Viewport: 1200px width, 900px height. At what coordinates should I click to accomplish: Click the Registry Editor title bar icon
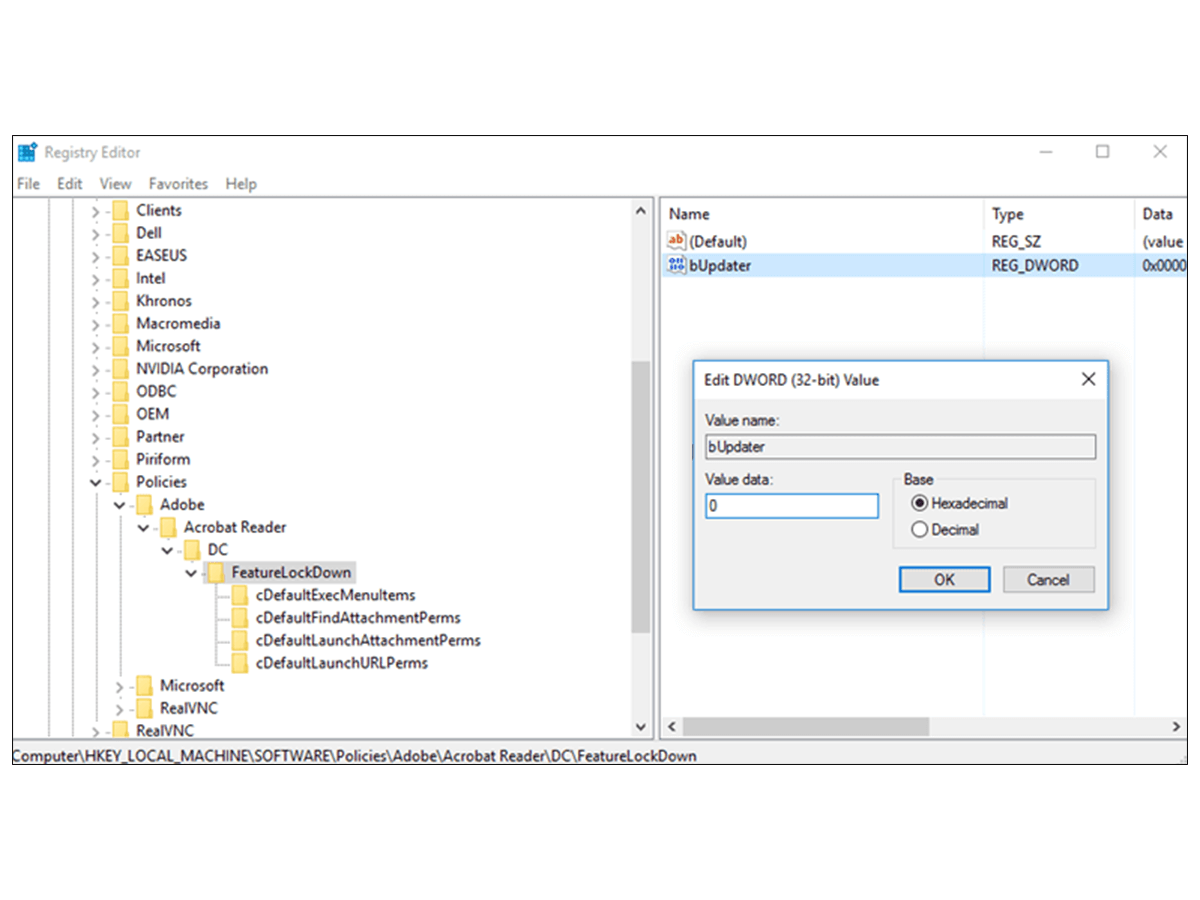(x=28, y=151)
